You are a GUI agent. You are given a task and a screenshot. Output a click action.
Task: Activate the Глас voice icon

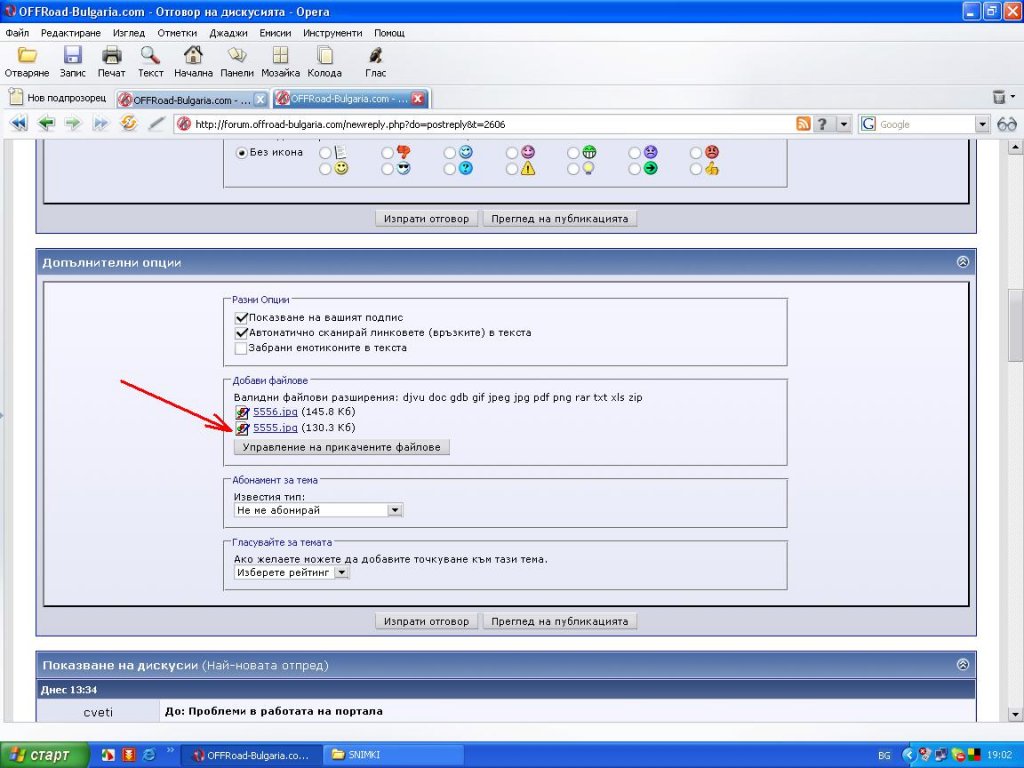(376, 62)
